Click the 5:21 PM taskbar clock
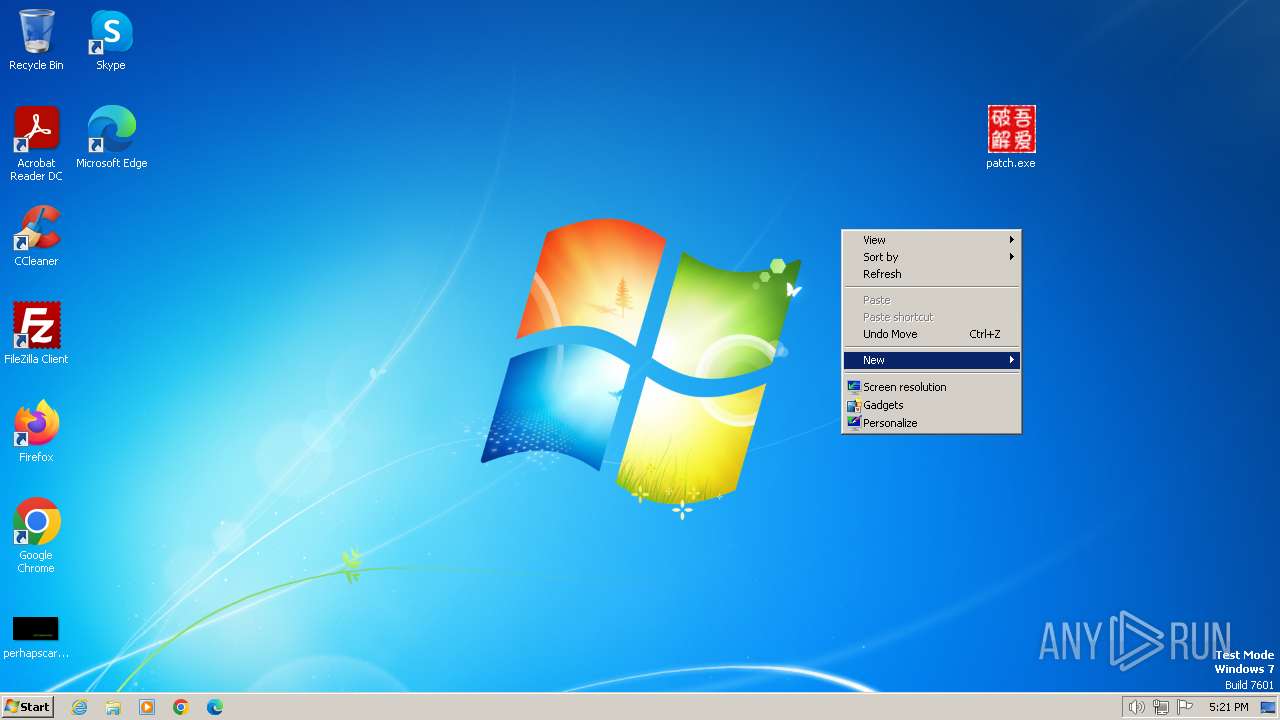Image resolution: width=1280 pixels, height=720 pixels. (1228, 707)
